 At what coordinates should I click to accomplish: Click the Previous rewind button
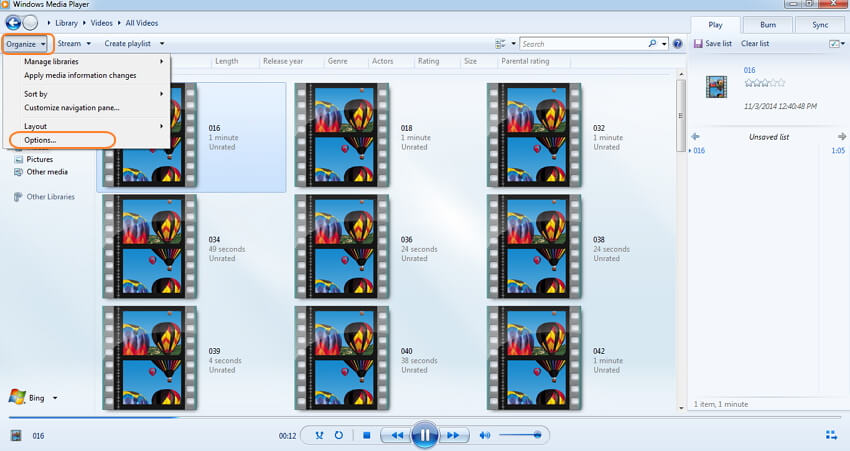(396, 435)
